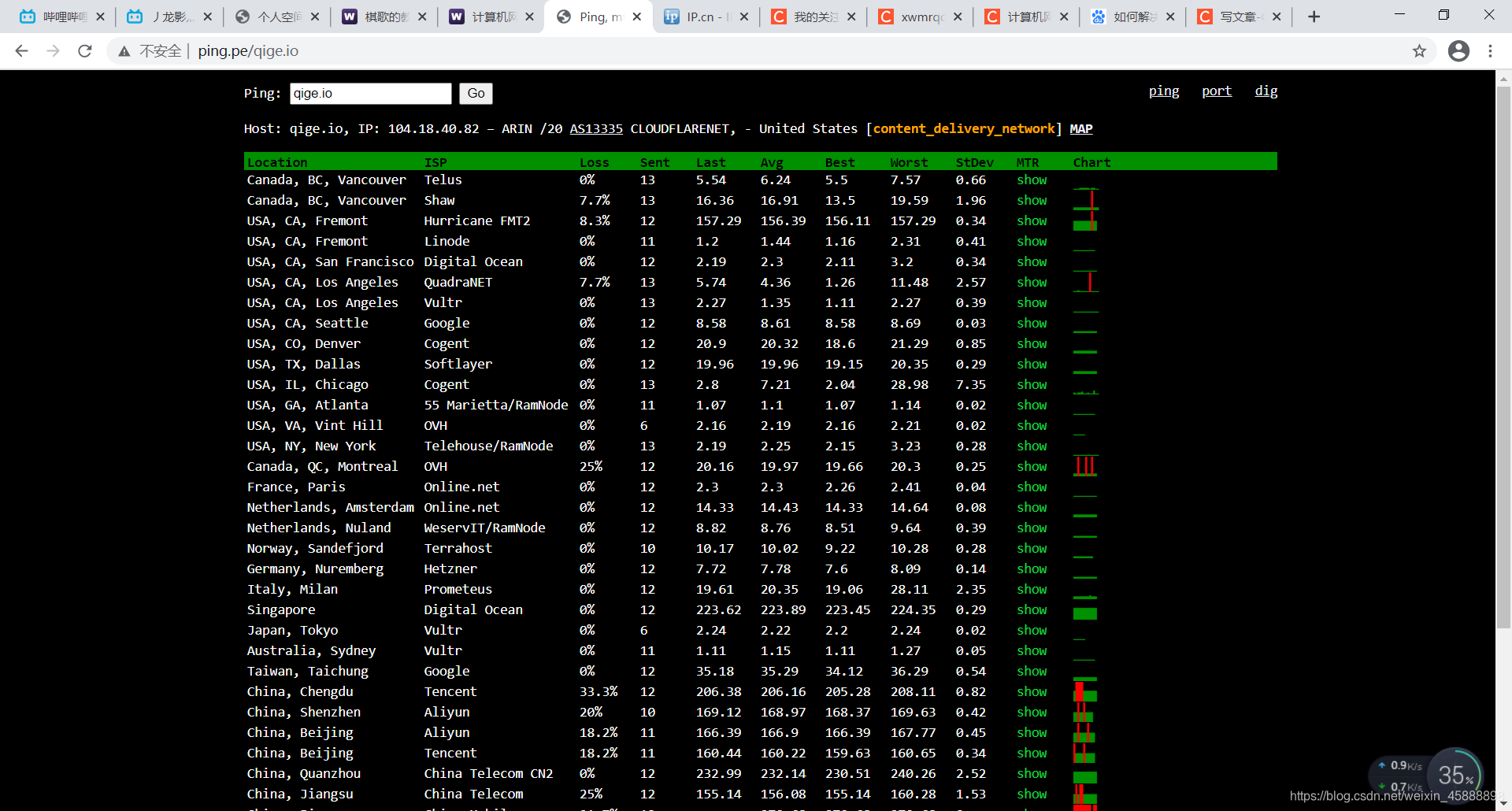
Task: Select the 223.62 last value for Singapore
Action: 718,610
